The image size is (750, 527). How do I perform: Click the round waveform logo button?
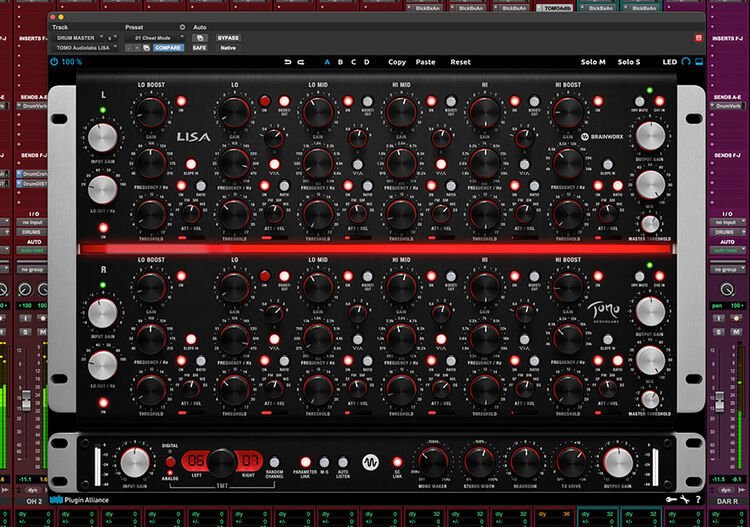pos(369,463)
